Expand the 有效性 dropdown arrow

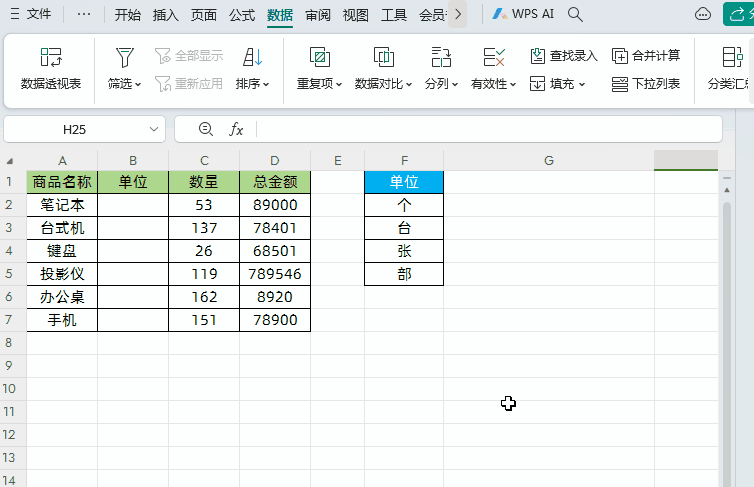point(513,85)
